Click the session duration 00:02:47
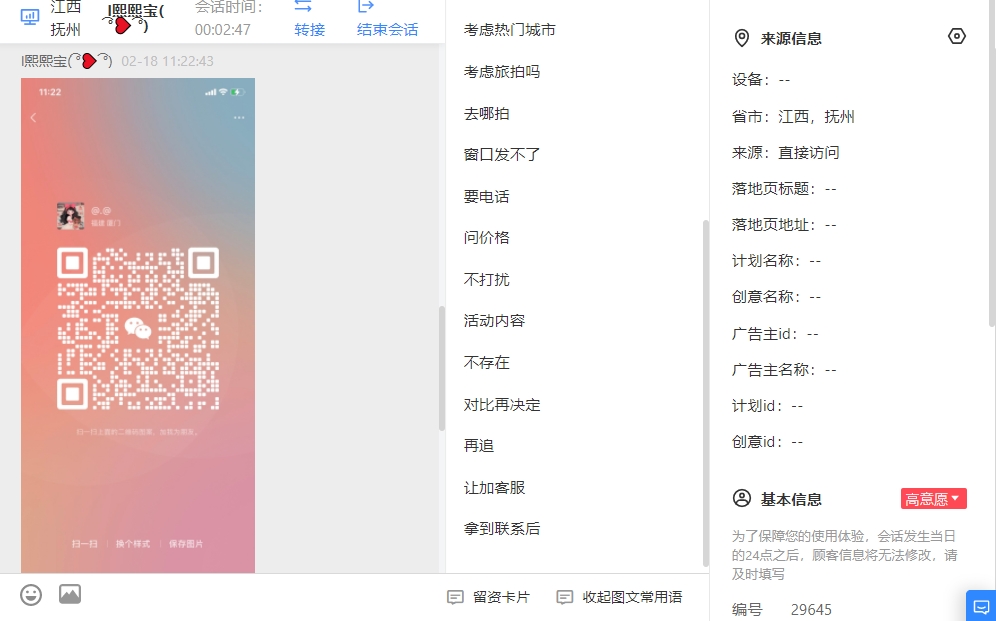Screen dimensions: 996x621 pos(222,29)
